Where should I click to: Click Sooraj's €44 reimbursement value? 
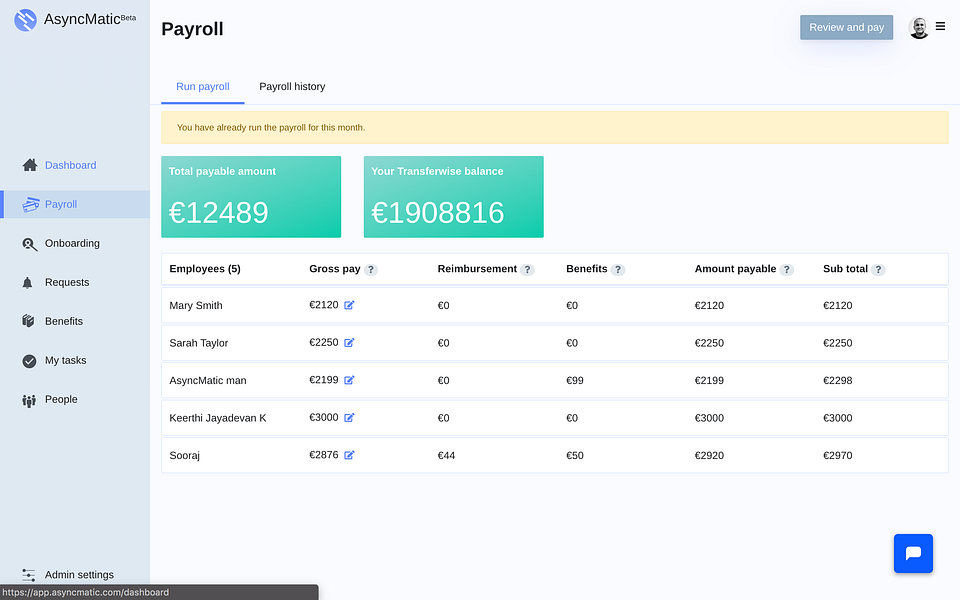tap(446, 456)
